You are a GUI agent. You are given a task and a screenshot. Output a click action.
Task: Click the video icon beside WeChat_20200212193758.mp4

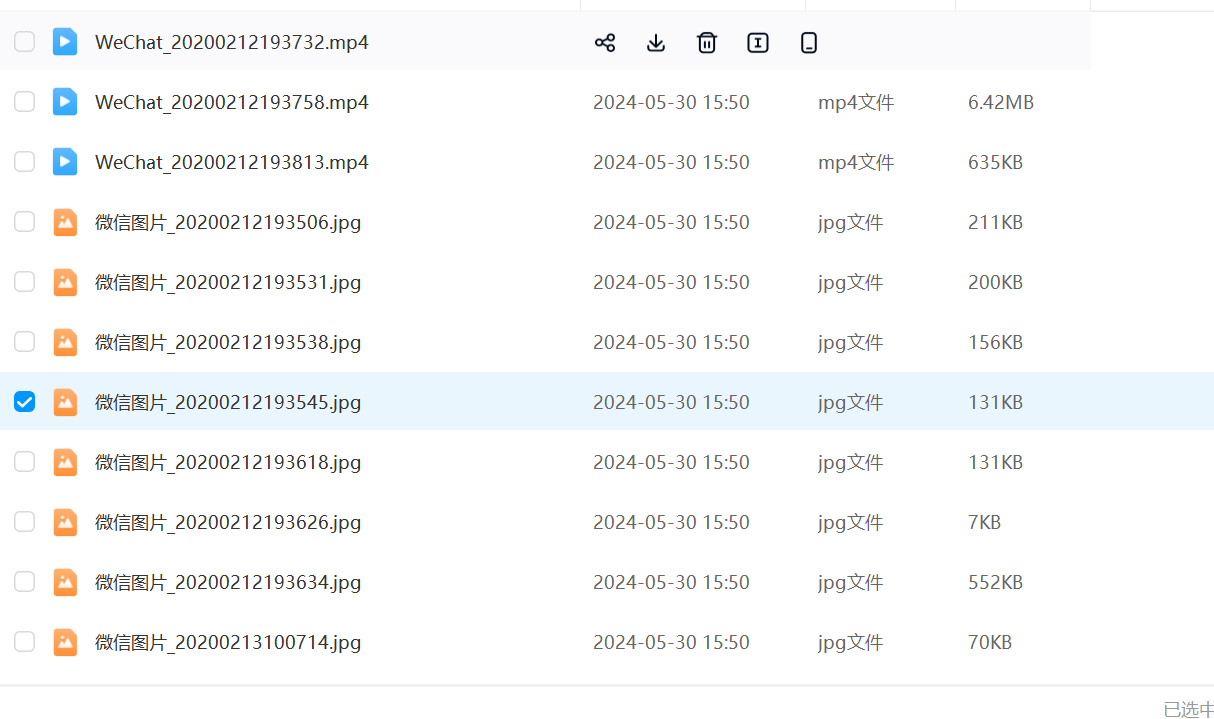(x=65, y=102)
